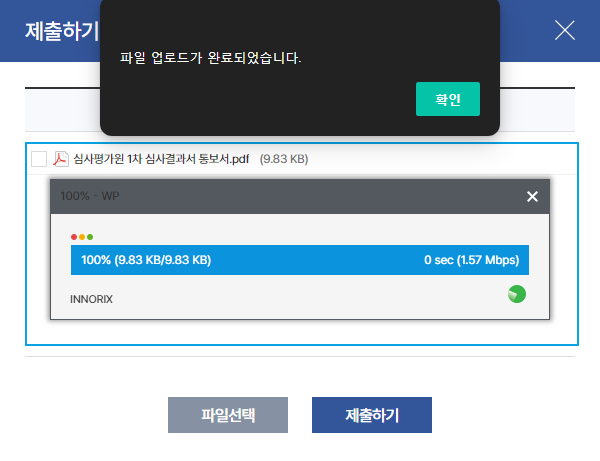Click the 제출하기 submit button

372,415
